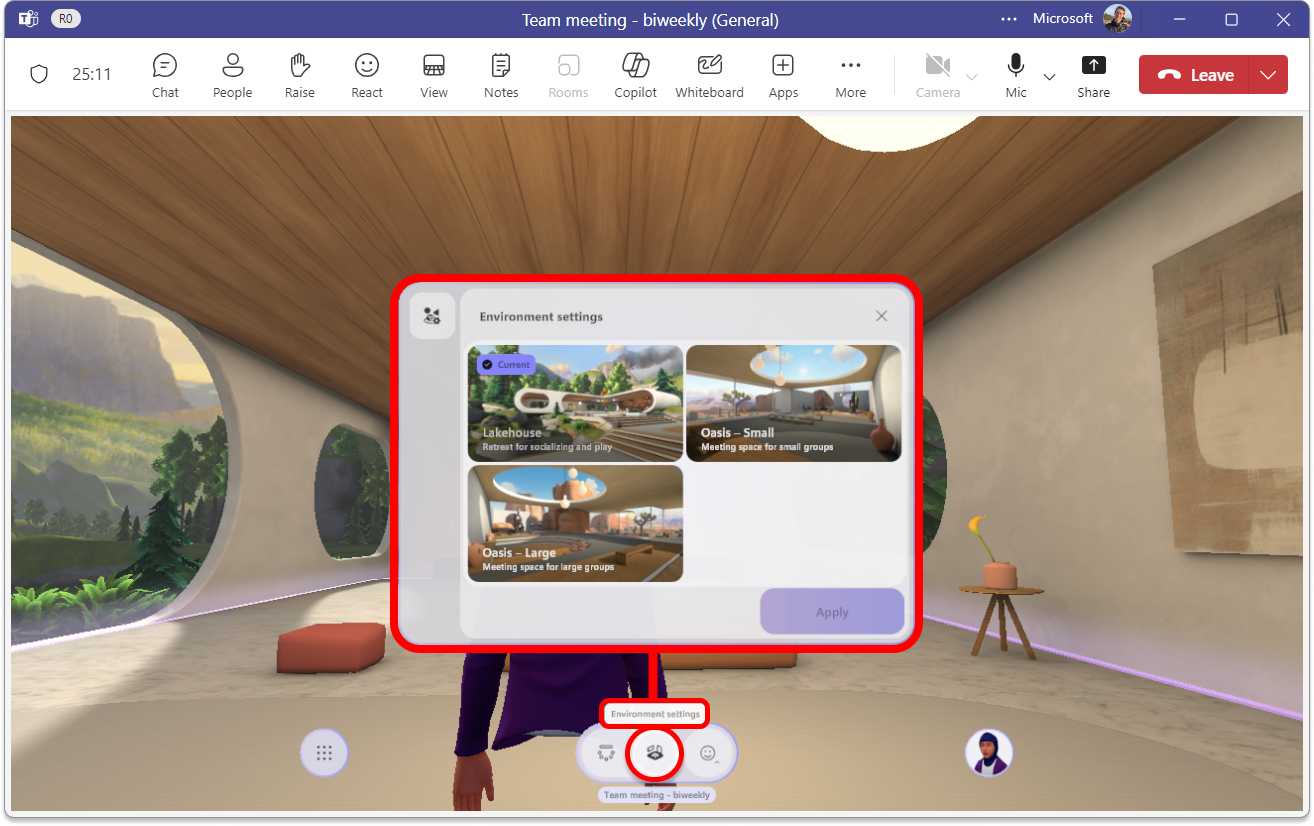Expand the Camera options chevron
The width and height of the screenshot is (1314, 826).
tap(971, 76)
